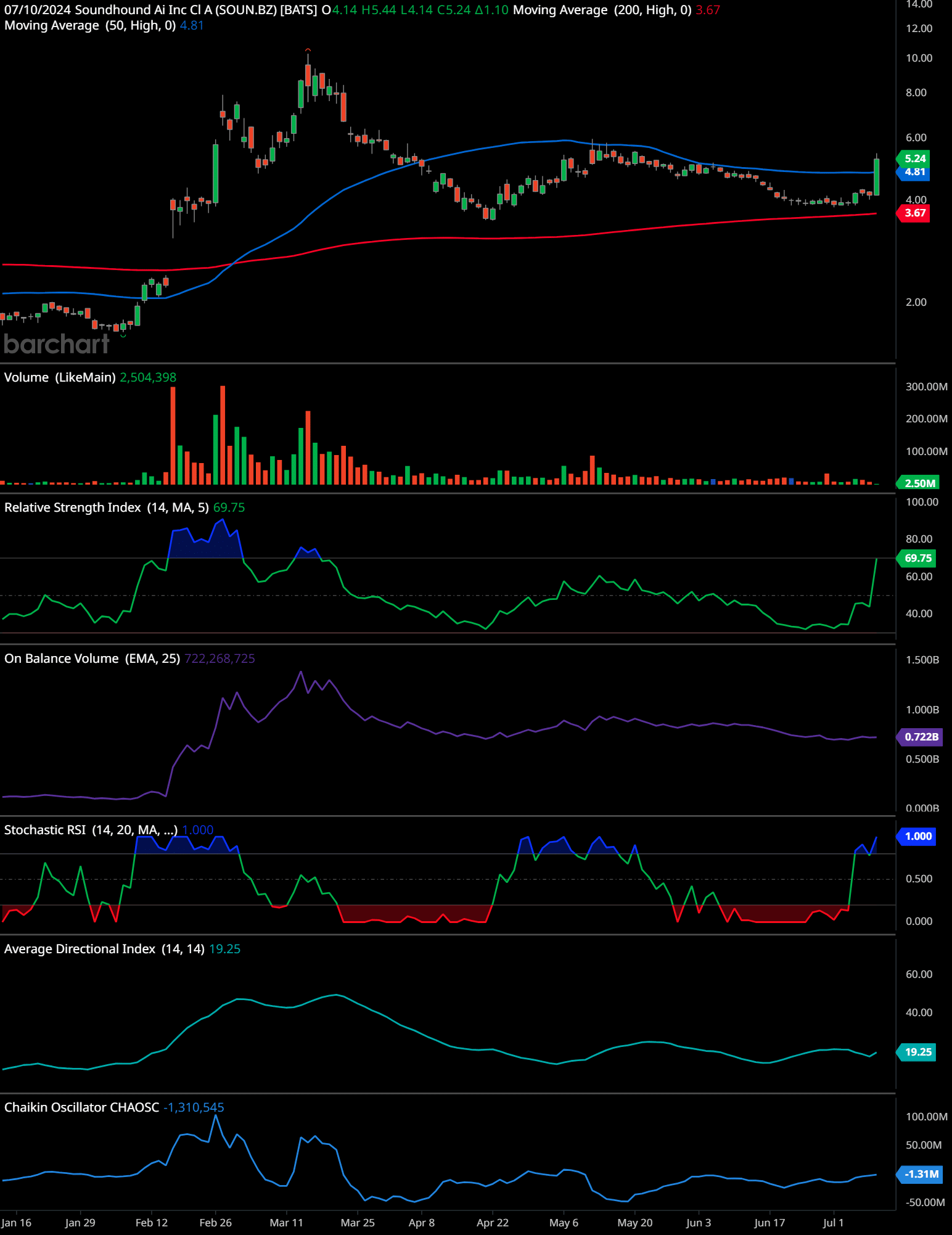Click the 100.00M Chaikin axis label
952x1235 pixels.
pyautogui.click(x=926, y=1117)
